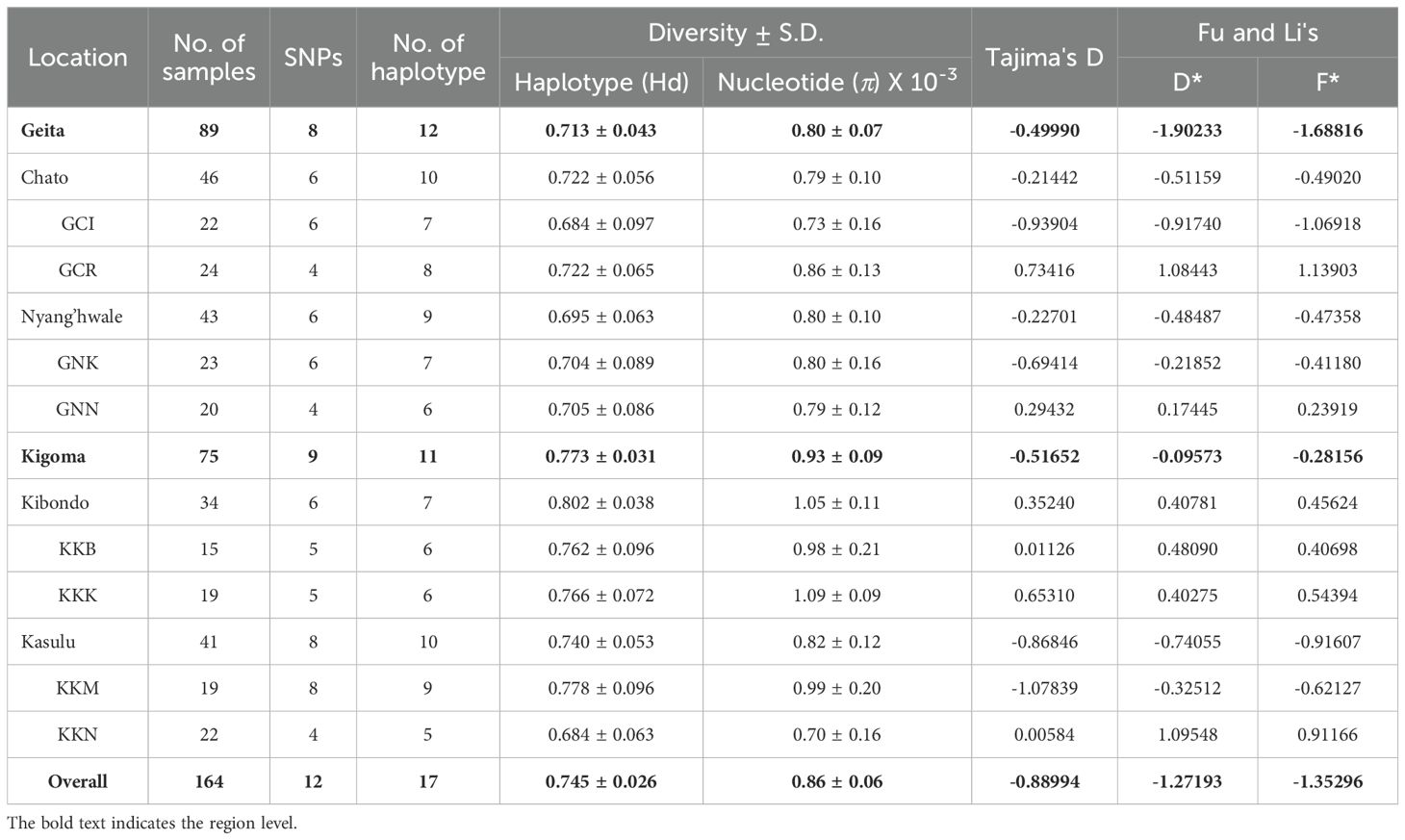Select Geita Tajima's D value -0.49990
This screenshot has height=840, width=1405.
coord(1044,130)
